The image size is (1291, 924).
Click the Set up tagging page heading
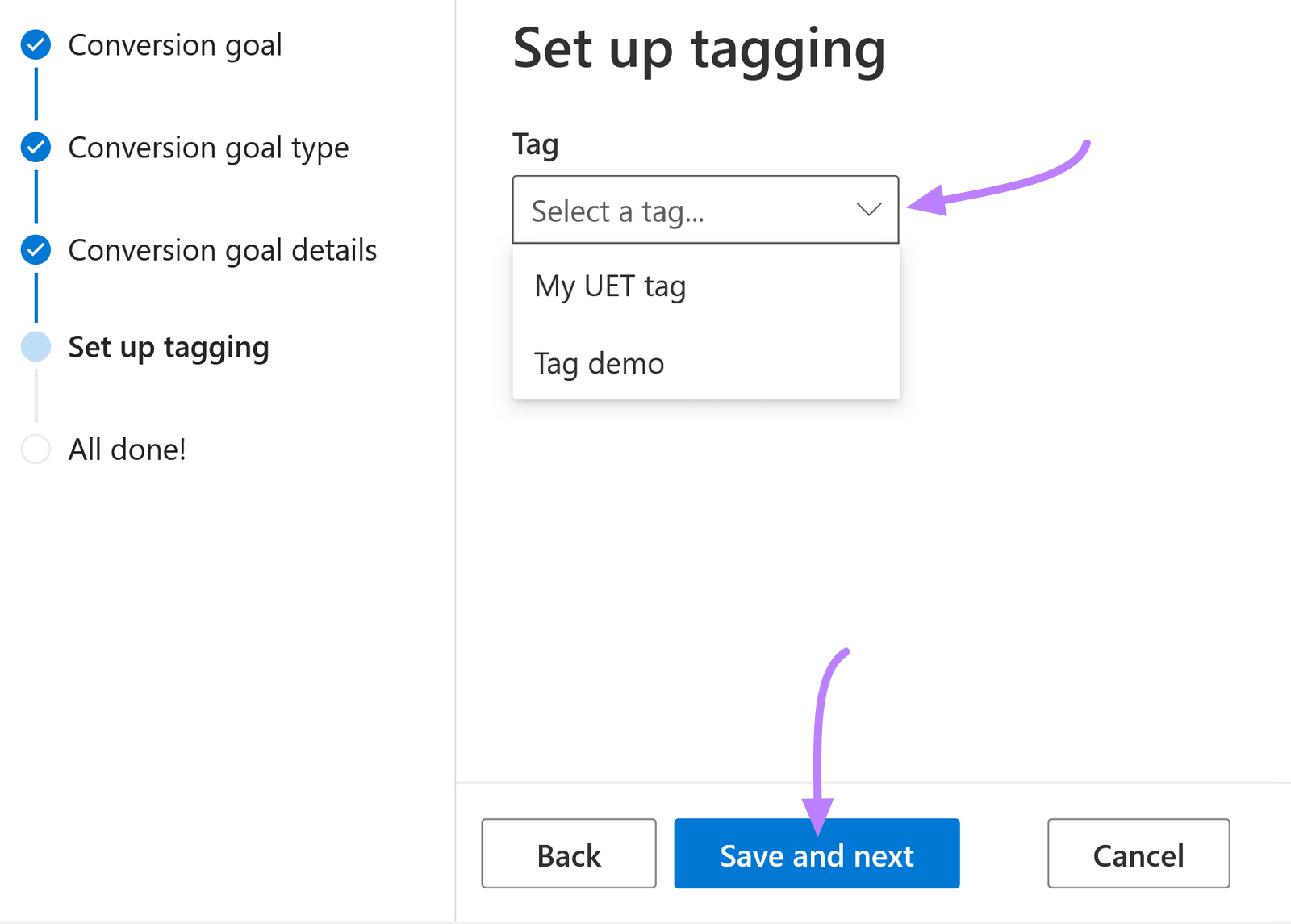699,49
